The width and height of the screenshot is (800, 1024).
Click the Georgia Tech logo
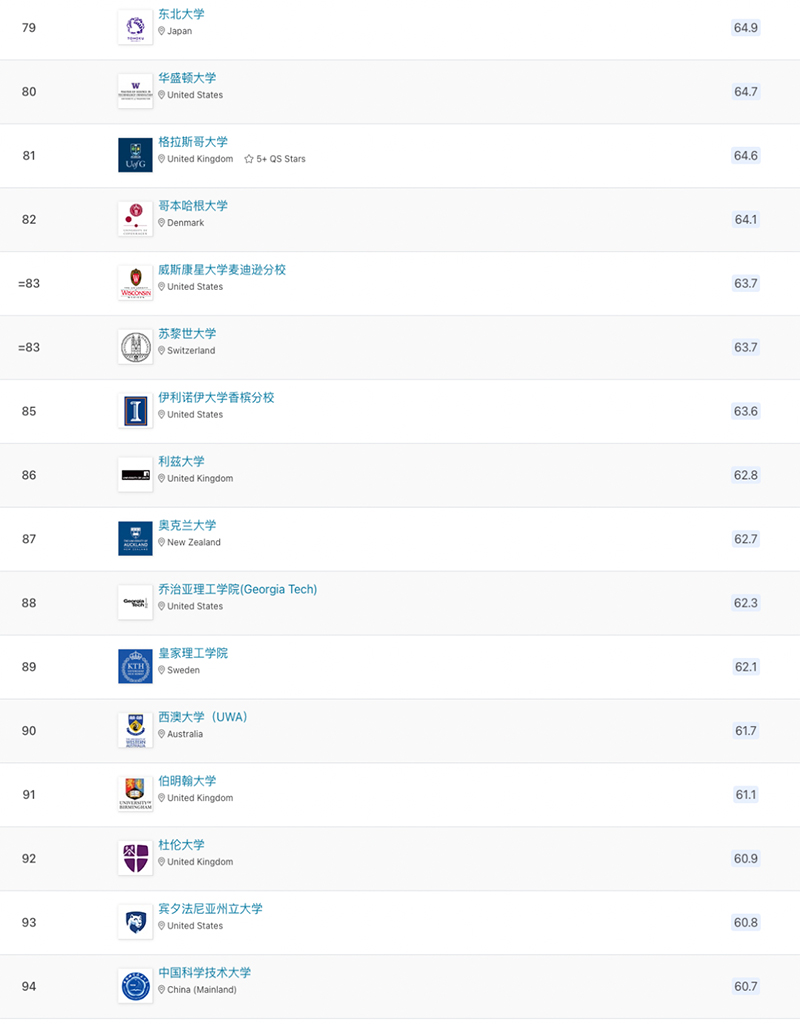(x=135, y=603)
